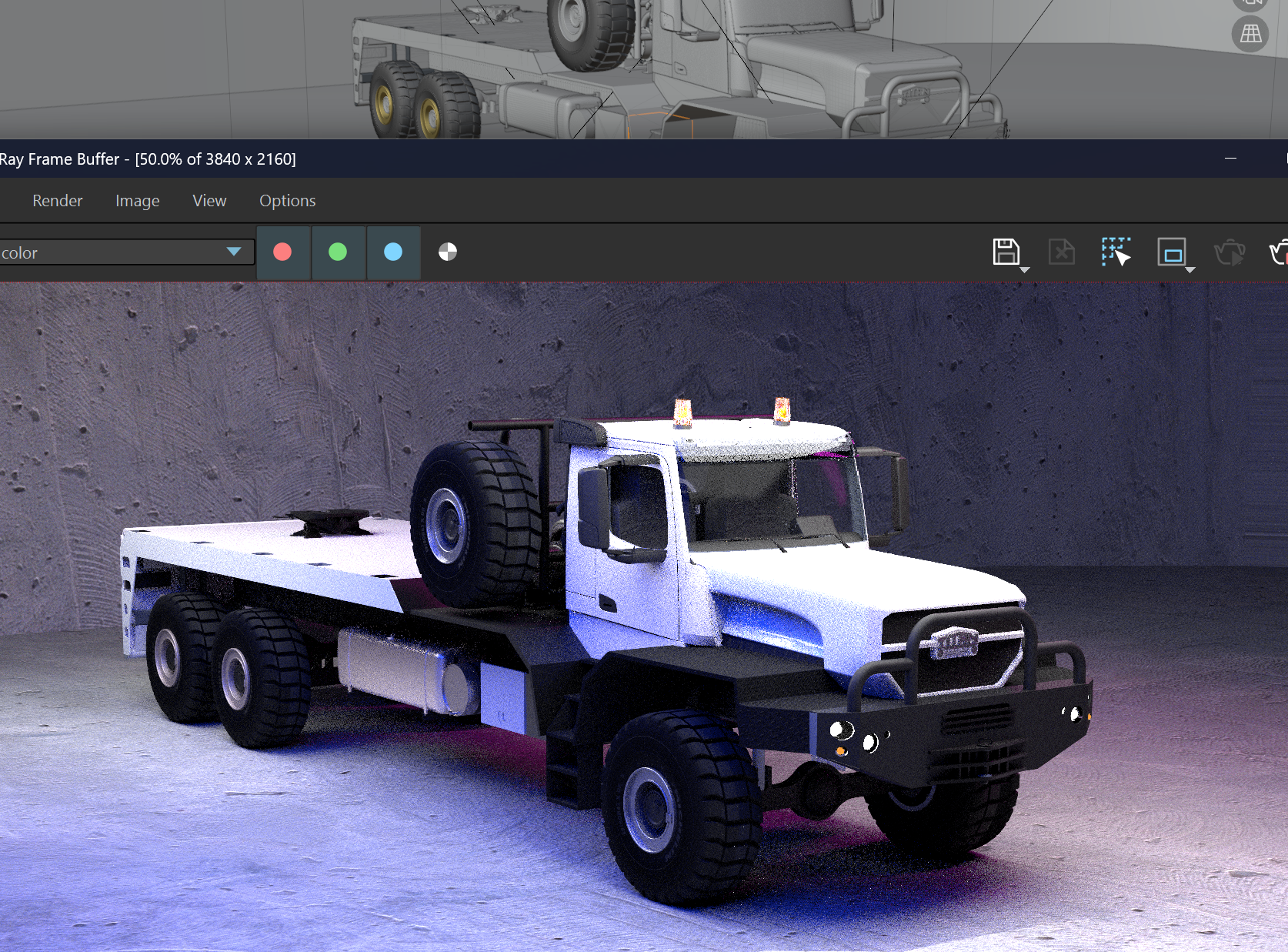Viewport: 1288px width, 952px height.
Task: Click the stop render teapot icon
Action: pyautogui.click(x=1279, y=252)
